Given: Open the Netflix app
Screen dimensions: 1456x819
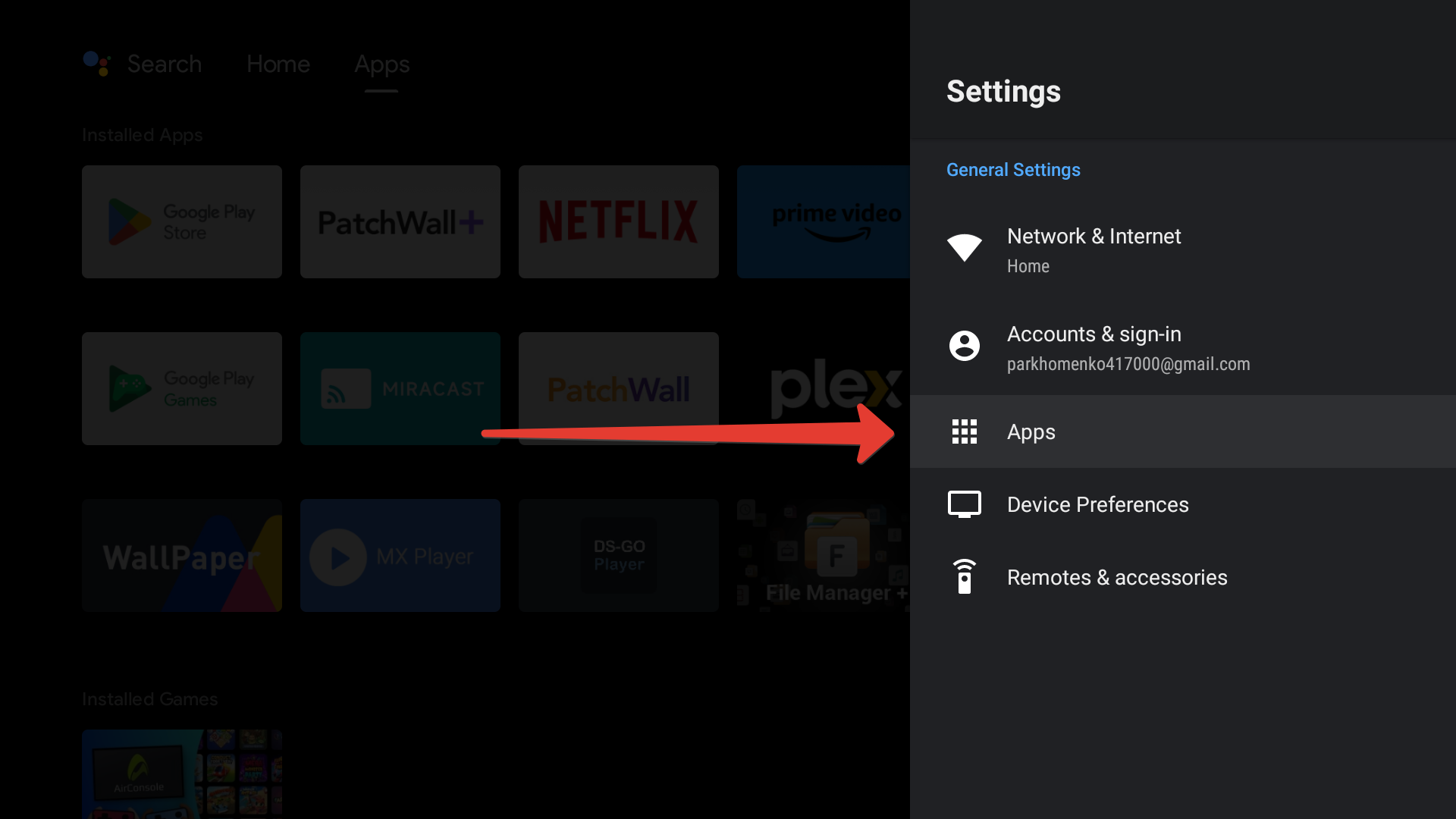Looking at the screenshot, I should tap(619, 221).
